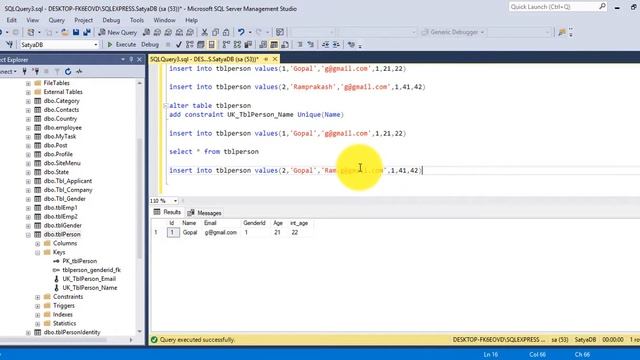This screenshot has width=640, height=360.
Task: Open the SatyaDB database dropdown
Action: tap(96, 44)
